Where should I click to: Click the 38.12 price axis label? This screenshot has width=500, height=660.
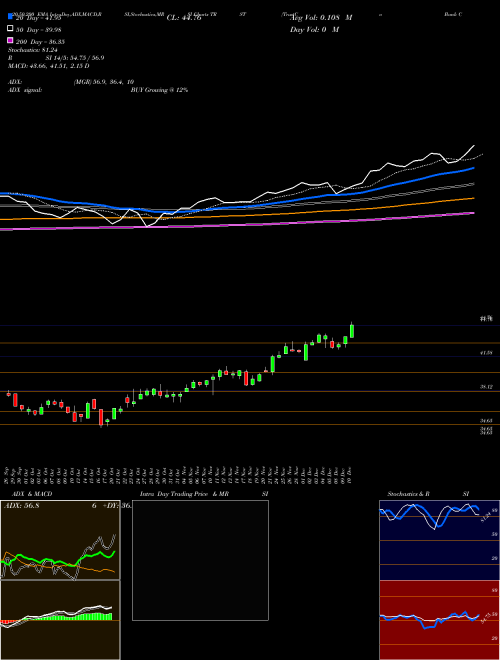pyautogui.click(x=486, y=386)
